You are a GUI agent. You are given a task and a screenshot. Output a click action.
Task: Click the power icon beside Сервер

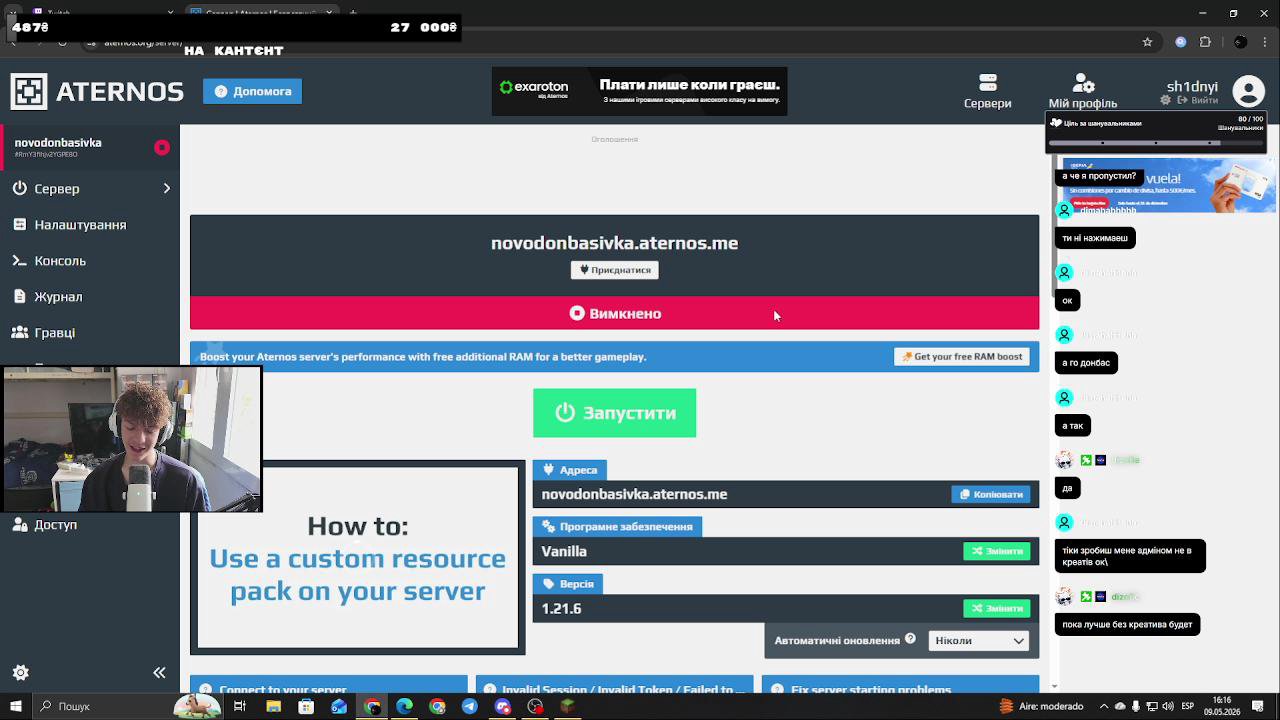20,188
